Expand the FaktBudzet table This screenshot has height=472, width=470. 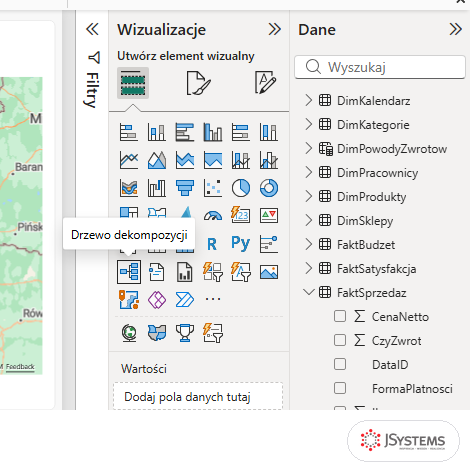309,244
